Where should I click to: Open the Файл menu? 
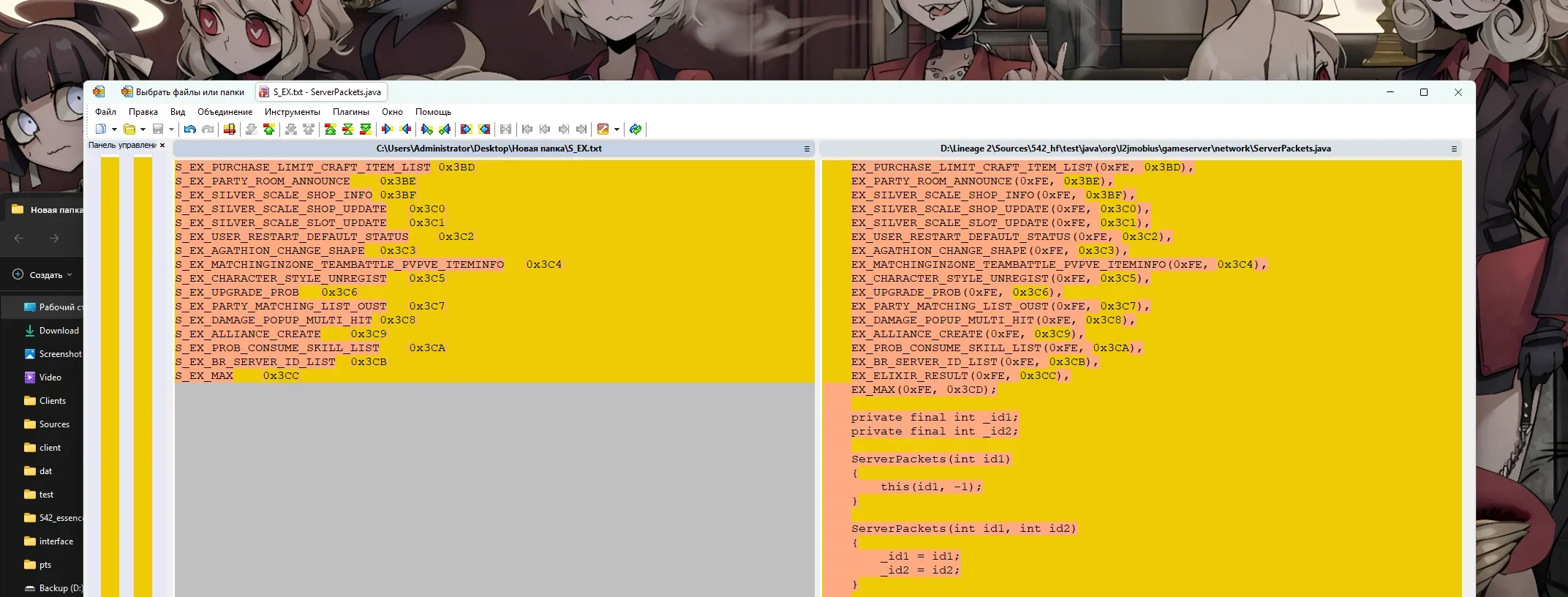point(105,112)
